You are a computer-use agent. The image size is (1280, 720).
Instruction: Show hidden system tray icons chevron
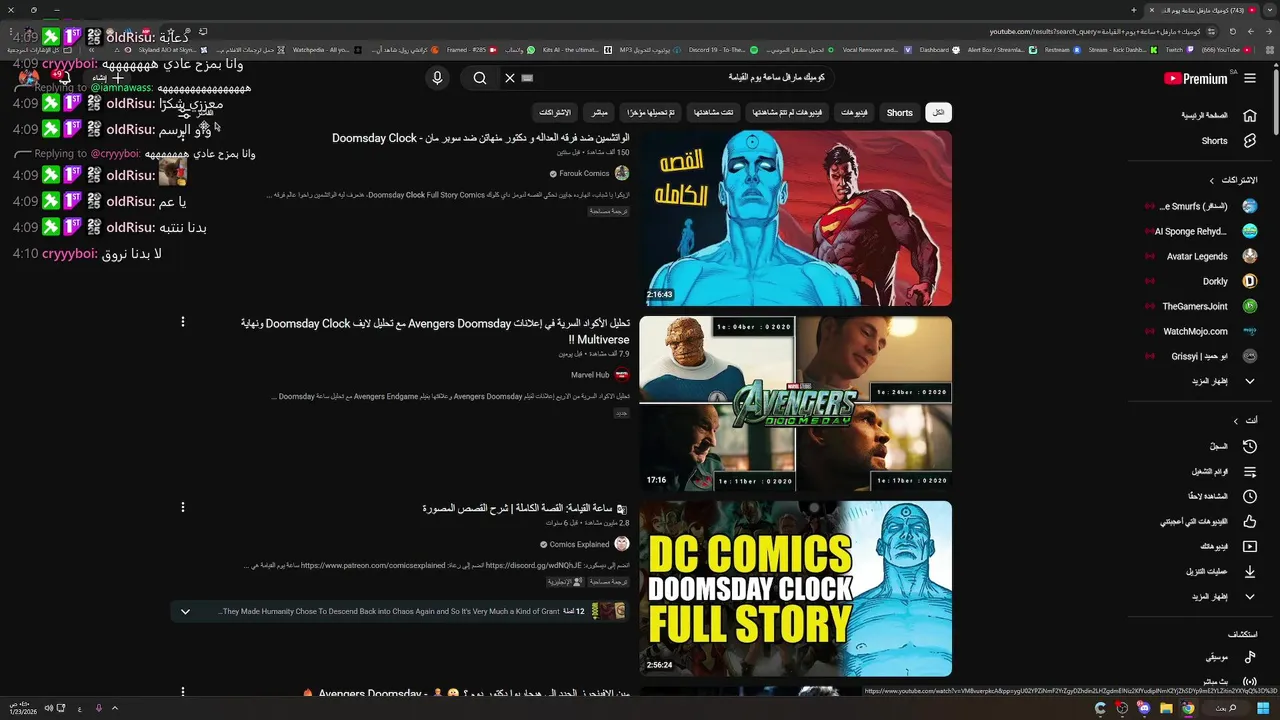click(x=115, y=708)
